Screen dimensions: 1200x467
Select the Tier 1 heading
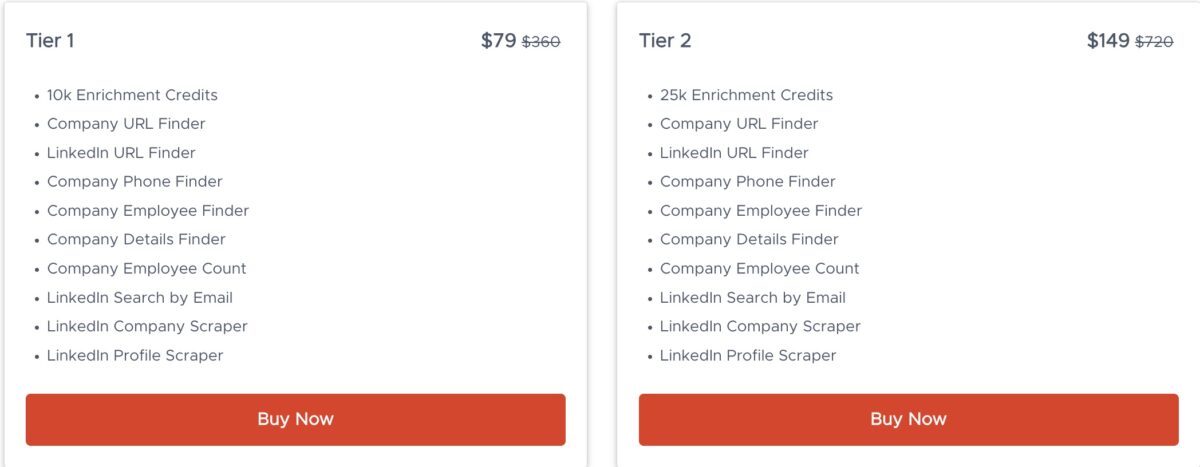pyautogui.click(x=50, y=41)
